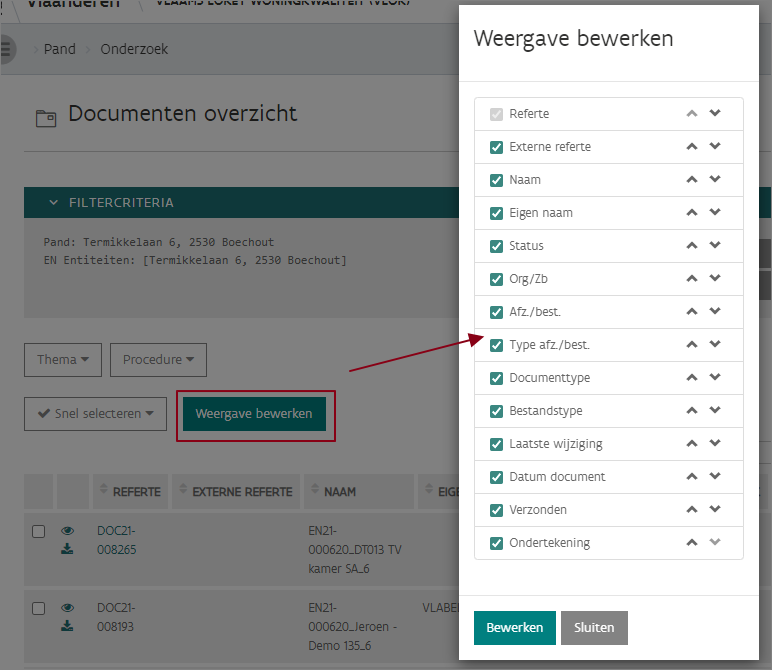772x670 pixels.
Task: Select row checkbox for DOC21-008265
Action: click(38, 531)
